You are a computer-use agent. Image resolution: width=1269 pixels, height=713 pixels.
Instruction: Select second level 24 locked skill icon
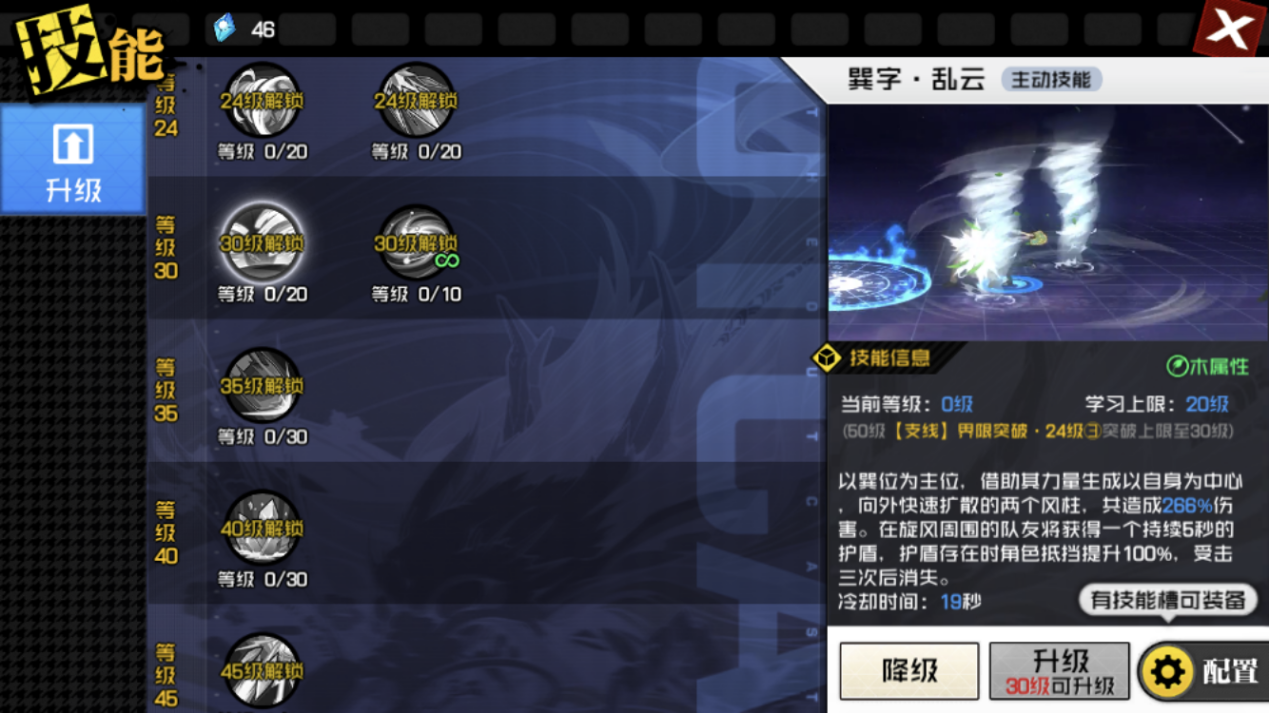pos(416,100)
